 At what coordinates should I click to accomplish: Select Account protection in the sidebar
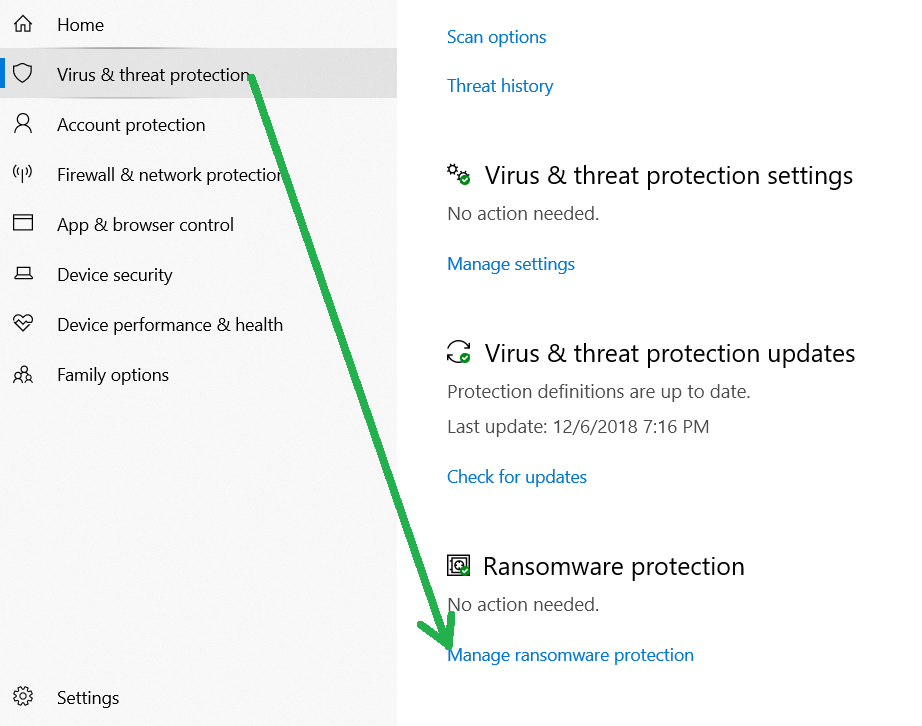[x=131, y=124]
